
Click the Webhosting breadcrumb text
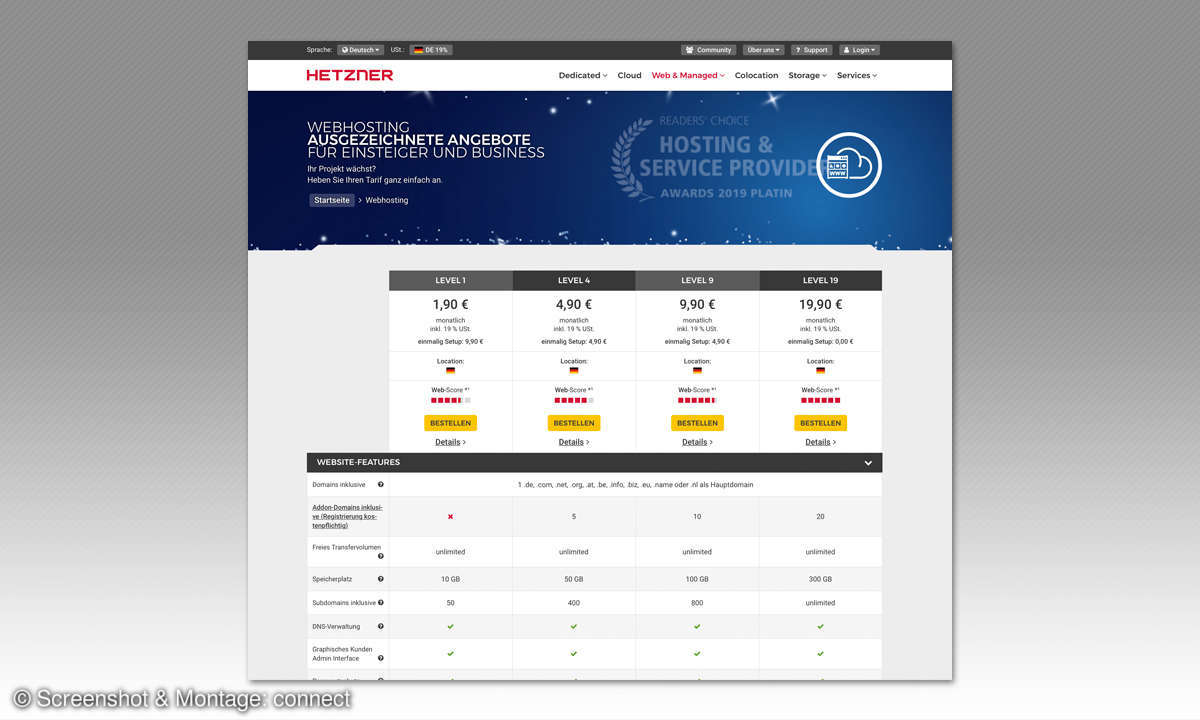(387, 200)
